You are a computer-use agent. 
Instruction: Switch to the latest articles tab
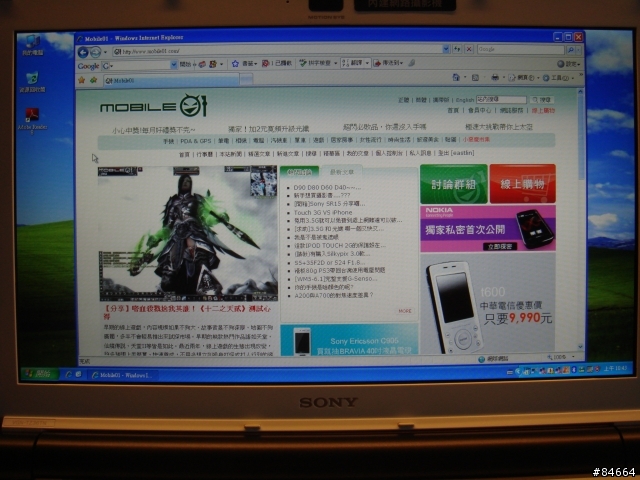click(x=342, y=172)
